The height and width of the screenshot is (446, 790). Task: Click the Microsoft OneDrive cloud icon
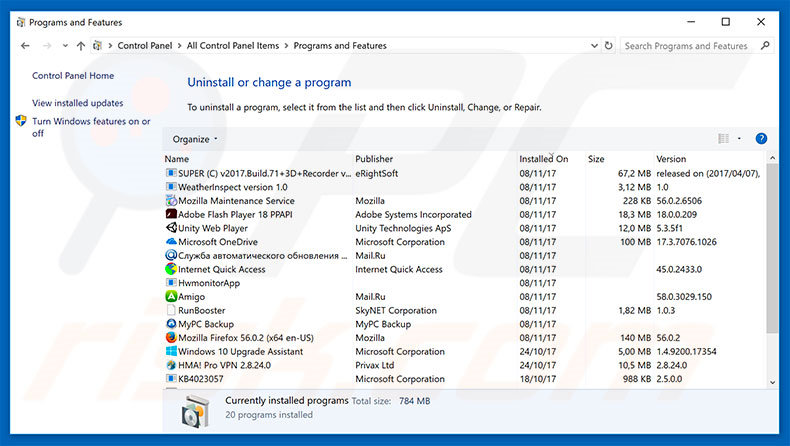coord(171,241)
